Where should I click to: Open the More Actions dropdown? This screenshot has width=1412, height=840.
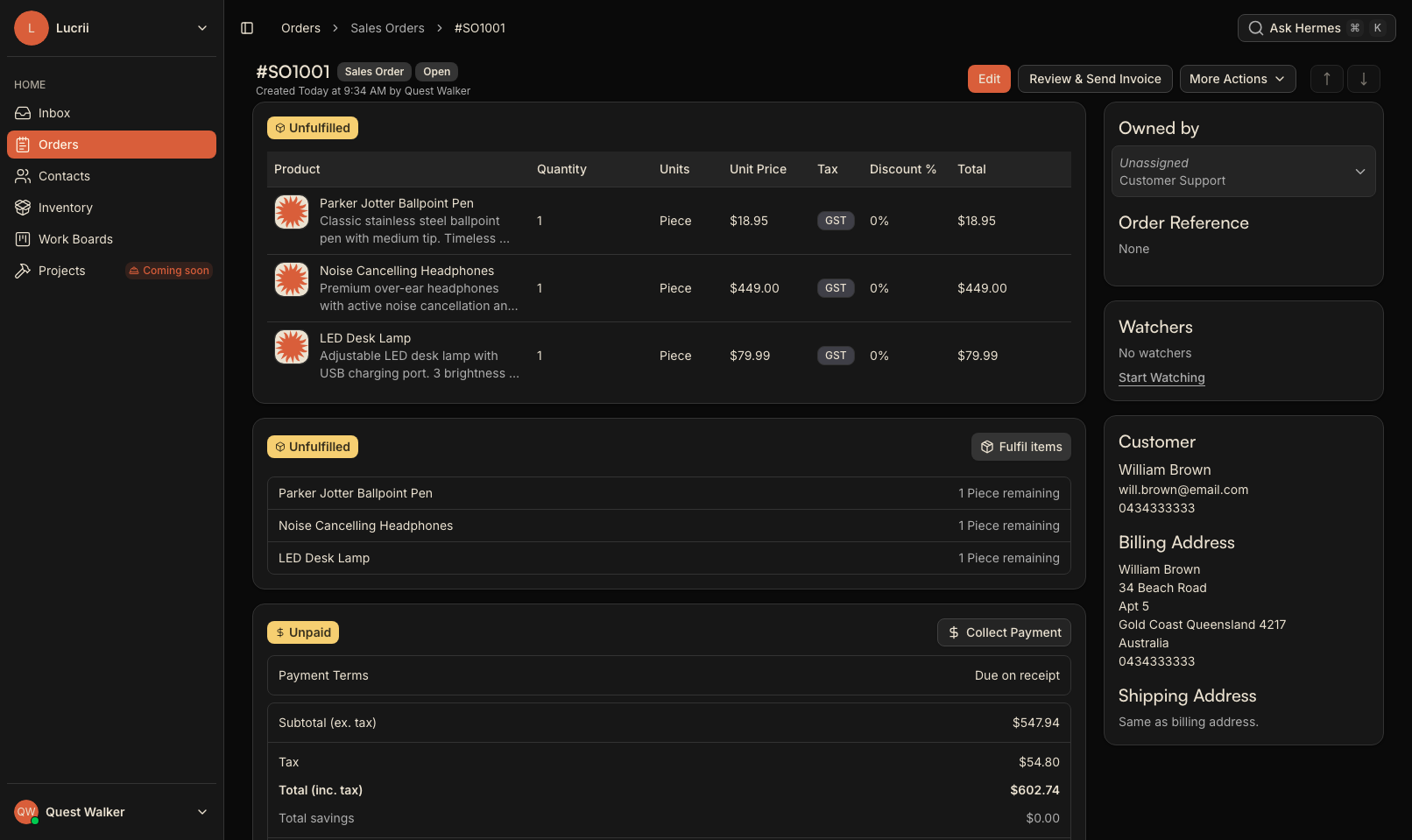1238,79
